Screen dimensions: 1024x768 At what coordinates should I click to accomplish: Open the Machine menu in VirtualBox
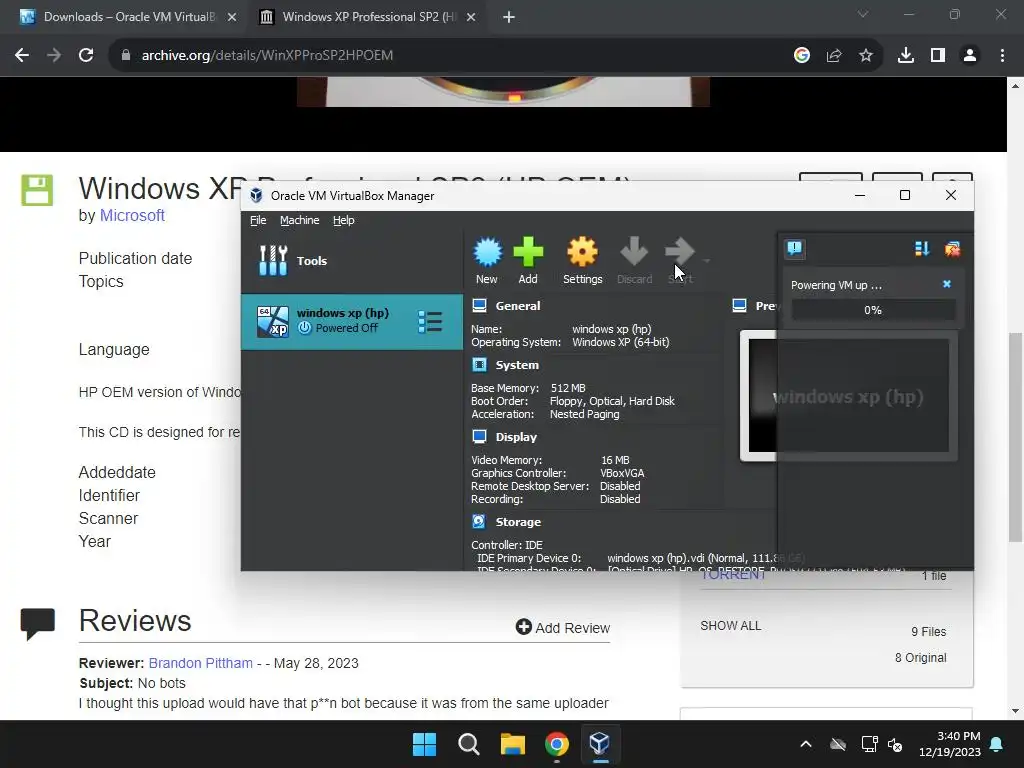tap(299, 220)
